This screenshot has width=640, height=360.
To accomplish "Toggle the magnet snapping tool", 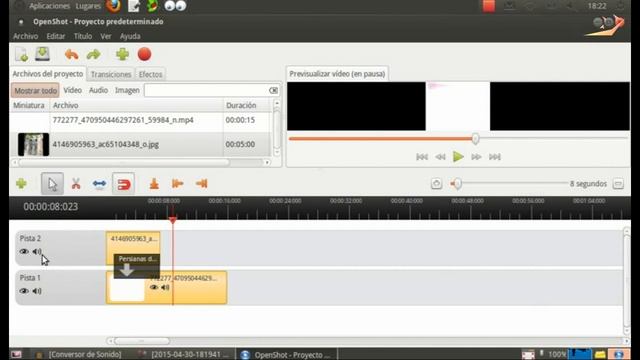I will (x=123, y=184).
